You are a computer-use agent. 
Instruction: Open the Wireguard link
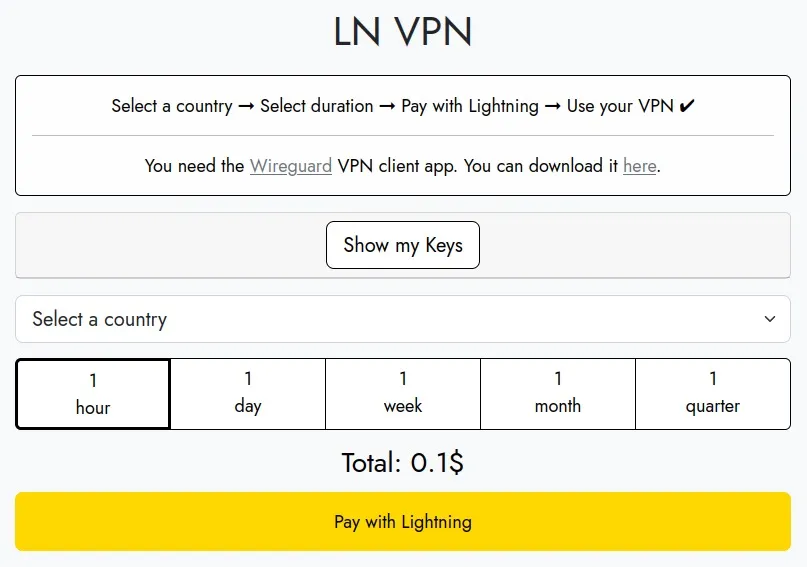pyautogui.click(x=291, y=166)
